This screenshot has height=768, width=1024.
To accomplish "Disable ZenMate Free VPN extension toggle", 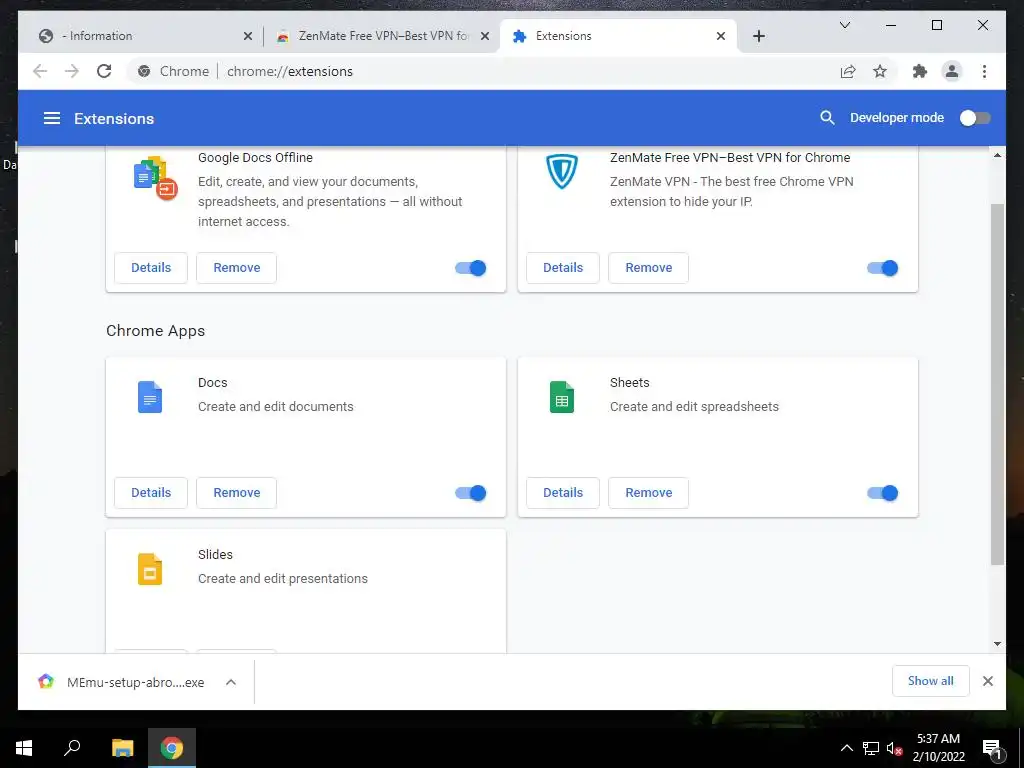I will pos(883,268).
